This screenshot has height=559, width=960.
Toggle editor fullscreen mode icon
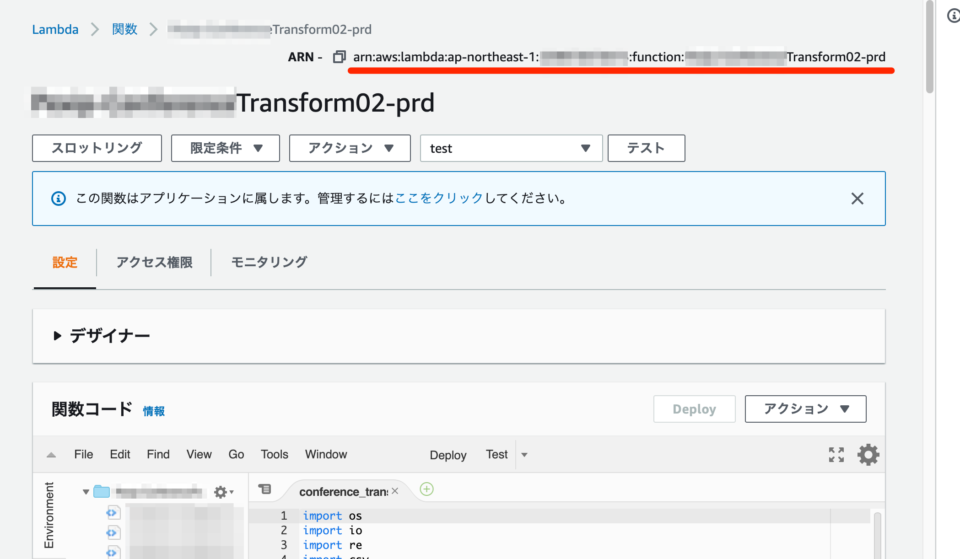tap(836, 455)
